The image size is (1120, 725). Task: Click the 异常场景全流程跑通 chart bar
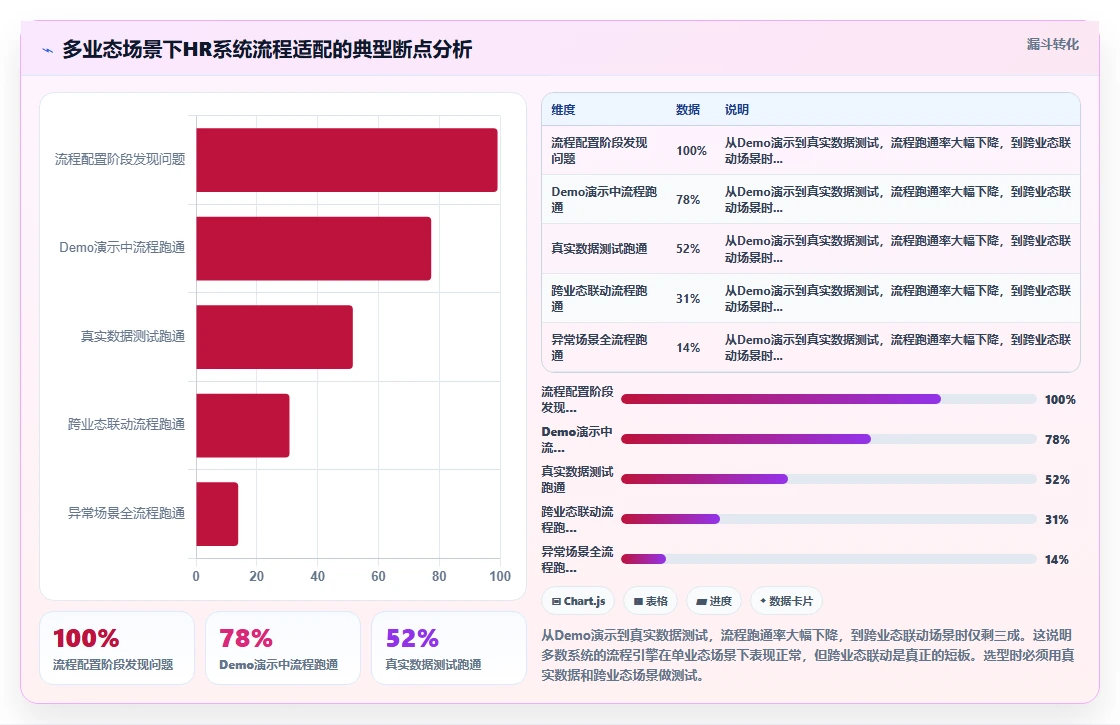pyautogui.click(x=217, y=514)
